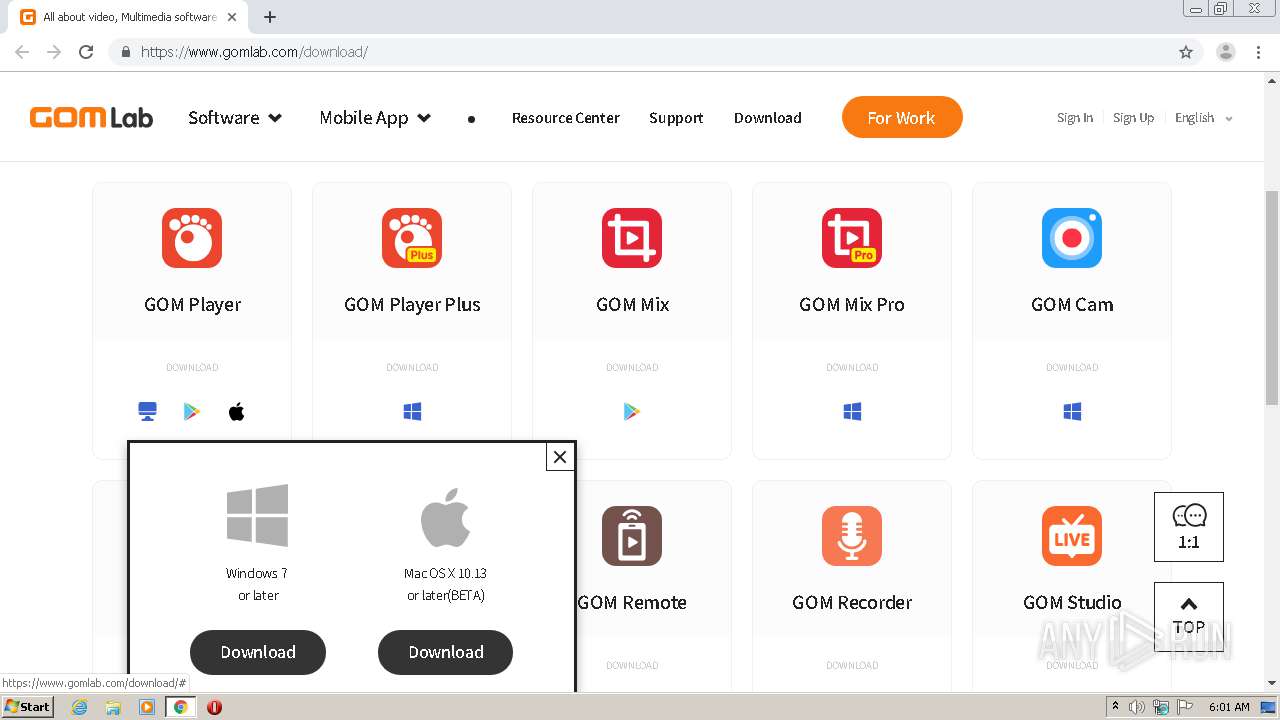Viewport: 1280px width, 720px height.
Task: Expand the Software dropdown menu
Action: (235, 118)
